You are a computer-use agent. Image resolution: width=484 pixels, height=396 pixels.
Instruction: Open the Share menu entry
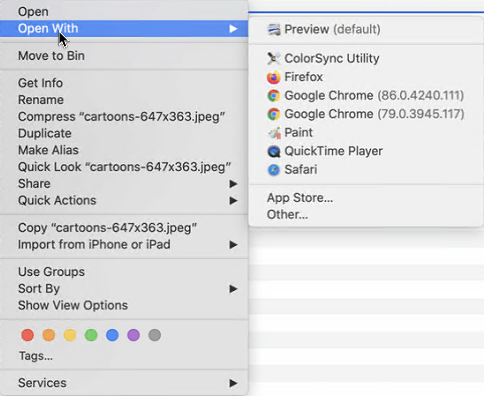[124, 184]
